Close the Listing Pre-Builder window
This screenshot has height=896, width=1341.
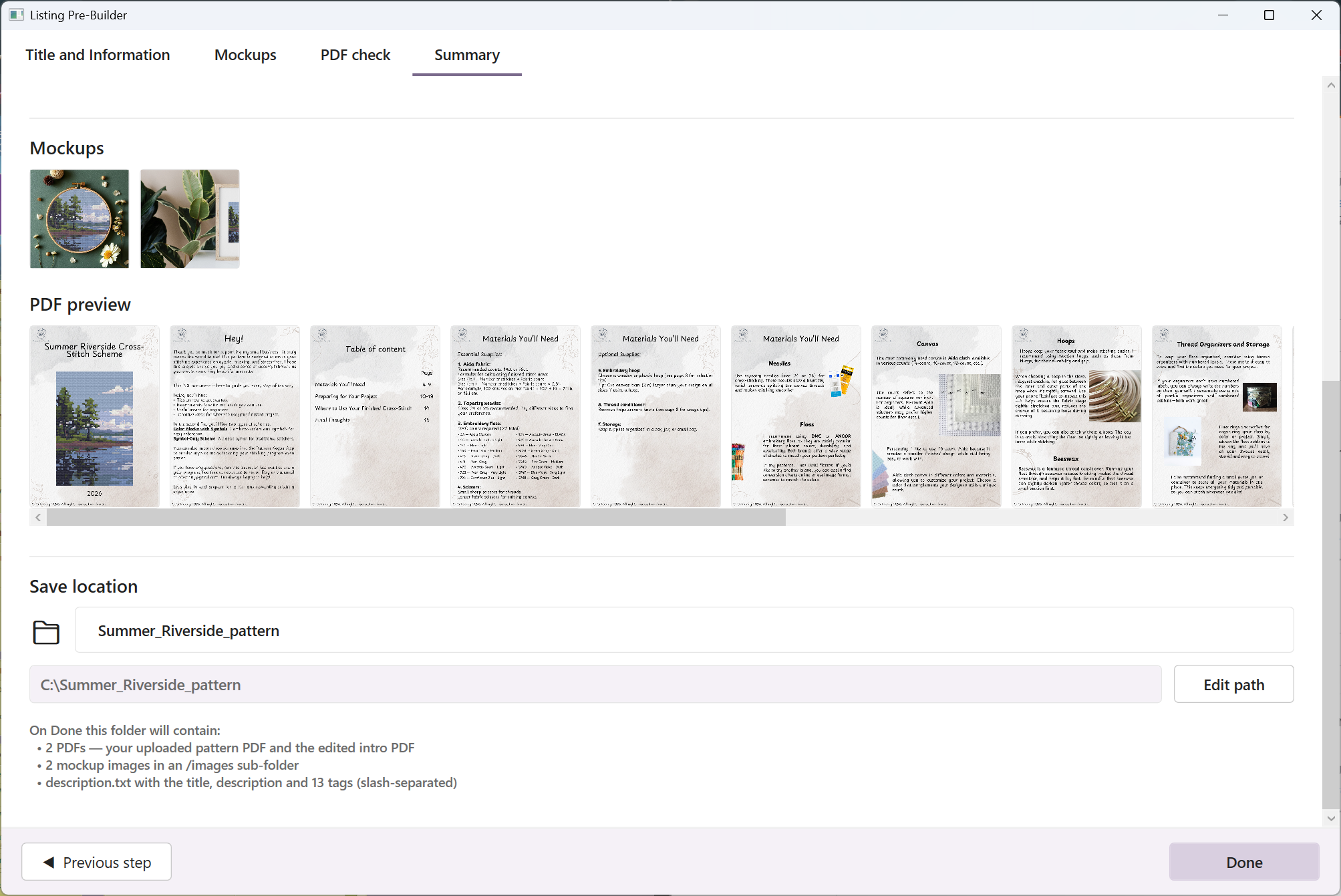pyautogui.click(x=1316, y=15)
